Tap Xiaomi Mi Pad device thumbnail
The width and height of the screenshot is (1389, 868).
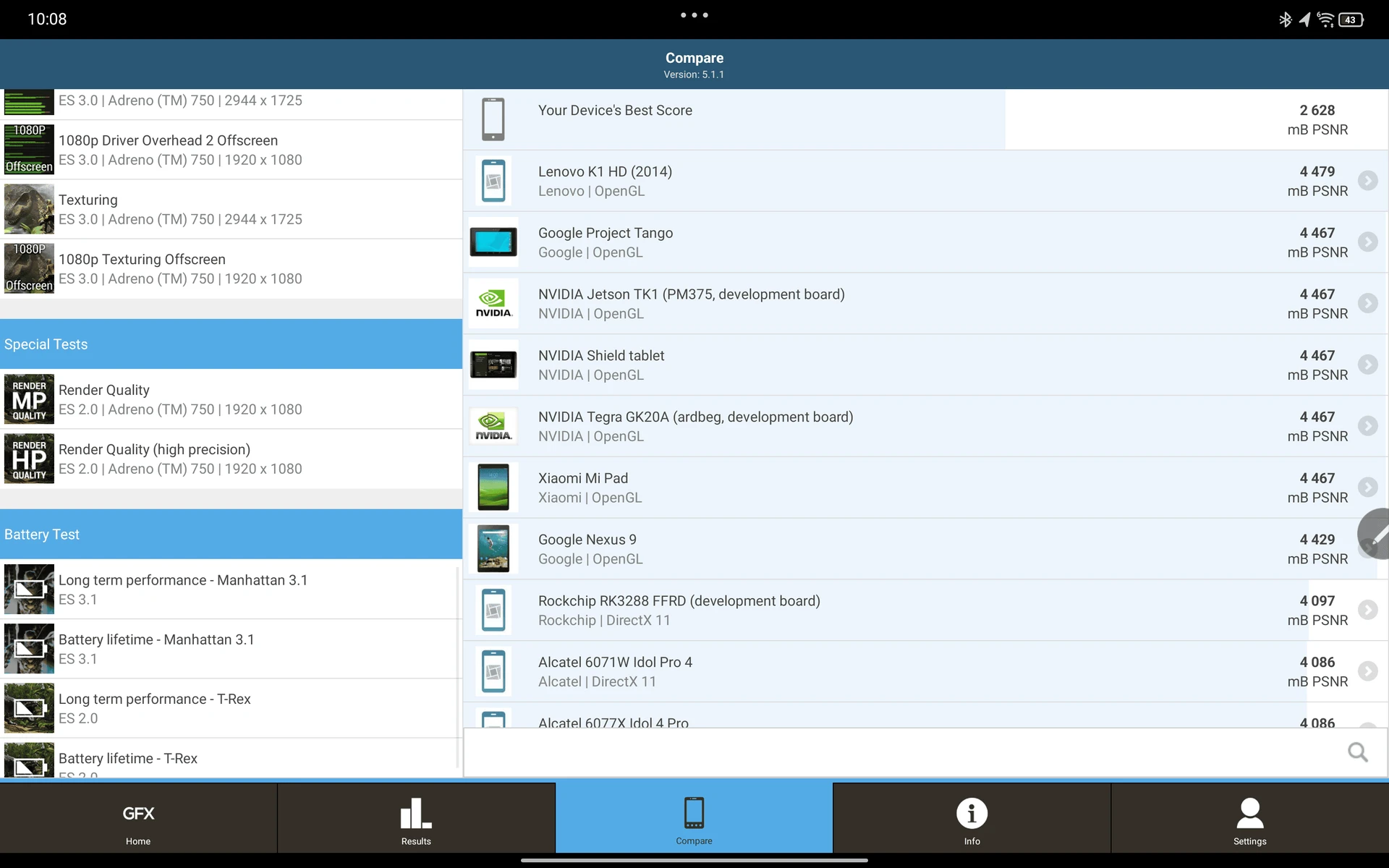tap(493, 487)
